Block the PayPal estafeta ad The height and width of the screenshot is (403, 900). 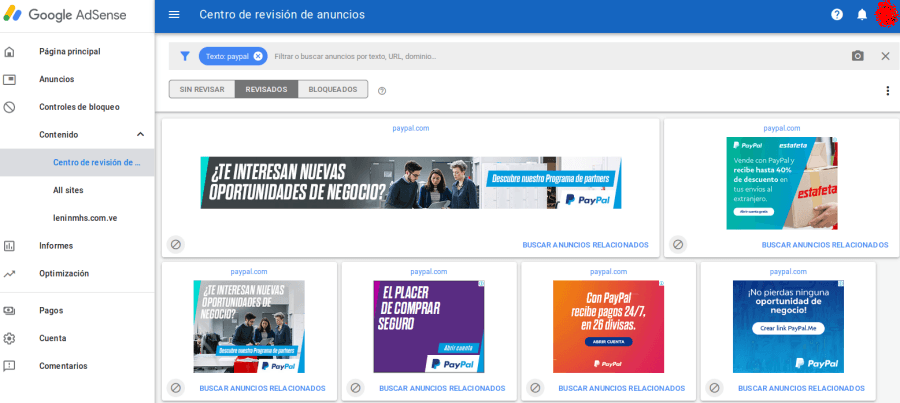point(678,245)
